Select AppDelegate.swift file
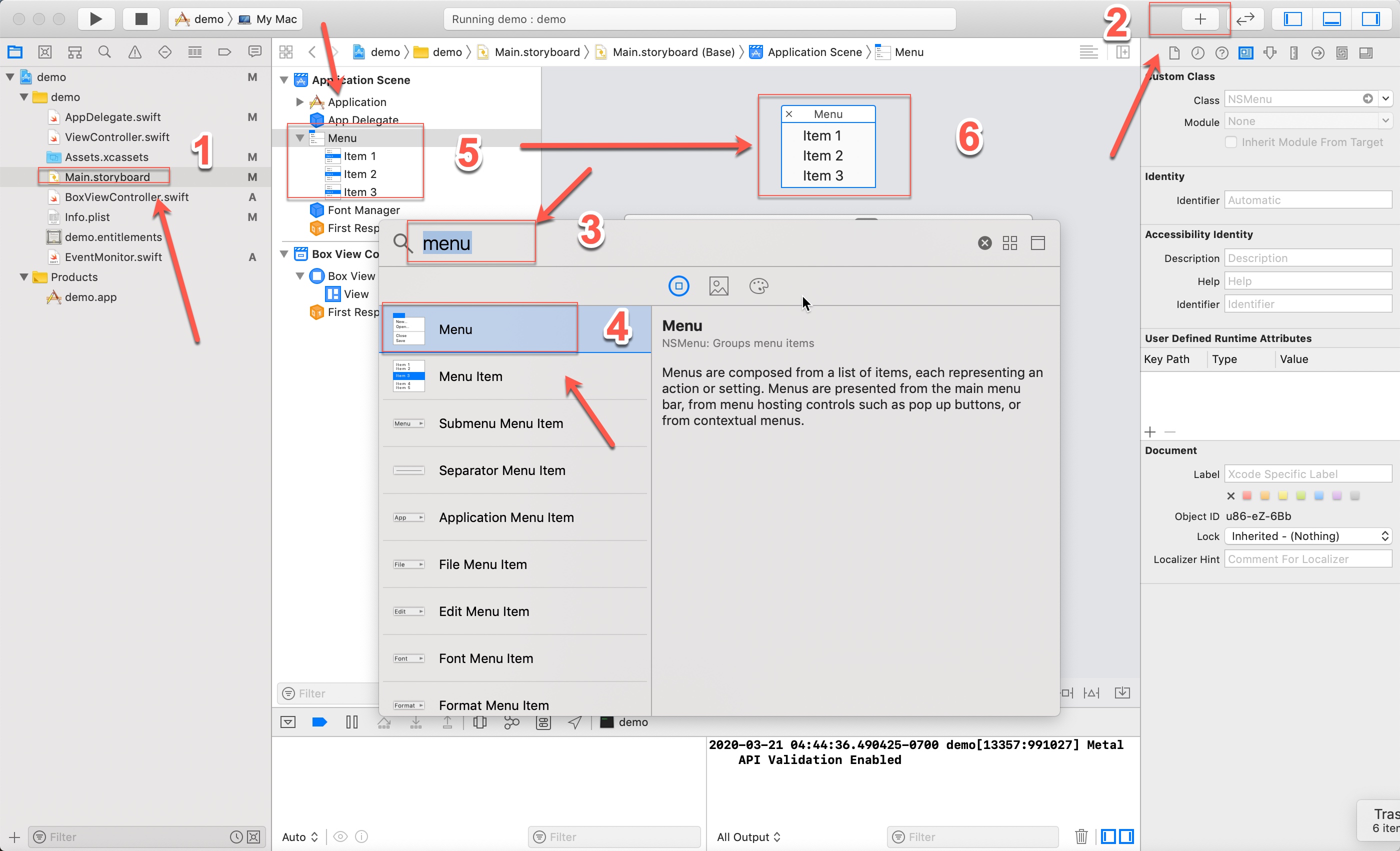Viewport: 1400px width, 851px height. pos(112,117)
